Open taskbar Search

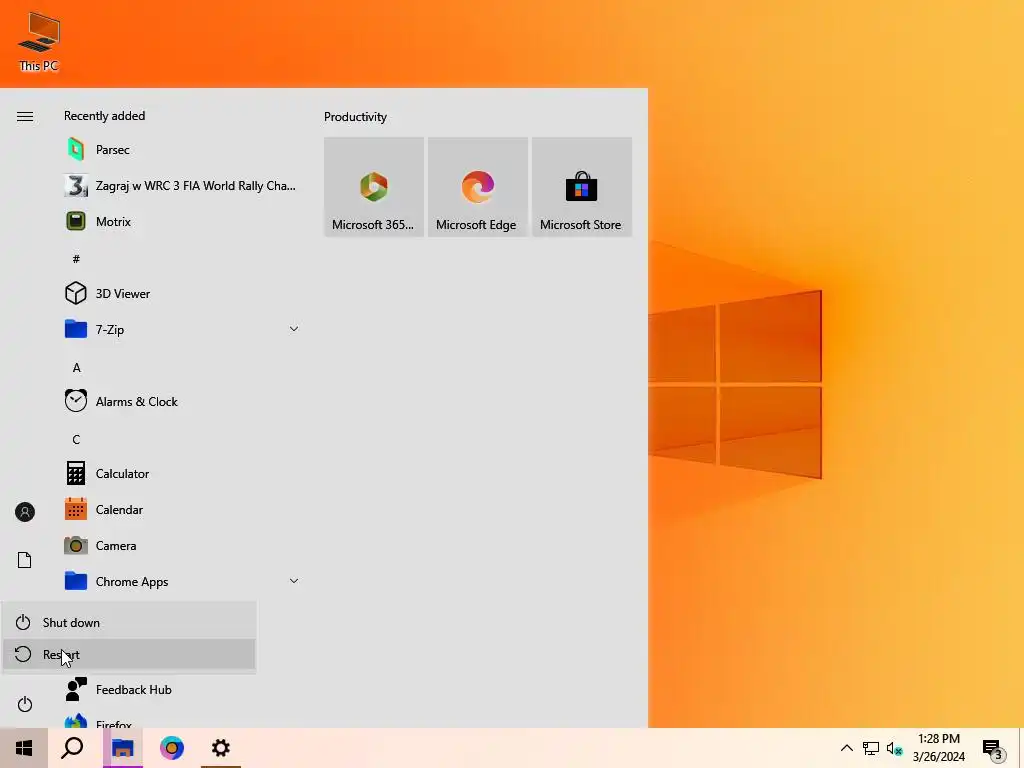(72, 748)
